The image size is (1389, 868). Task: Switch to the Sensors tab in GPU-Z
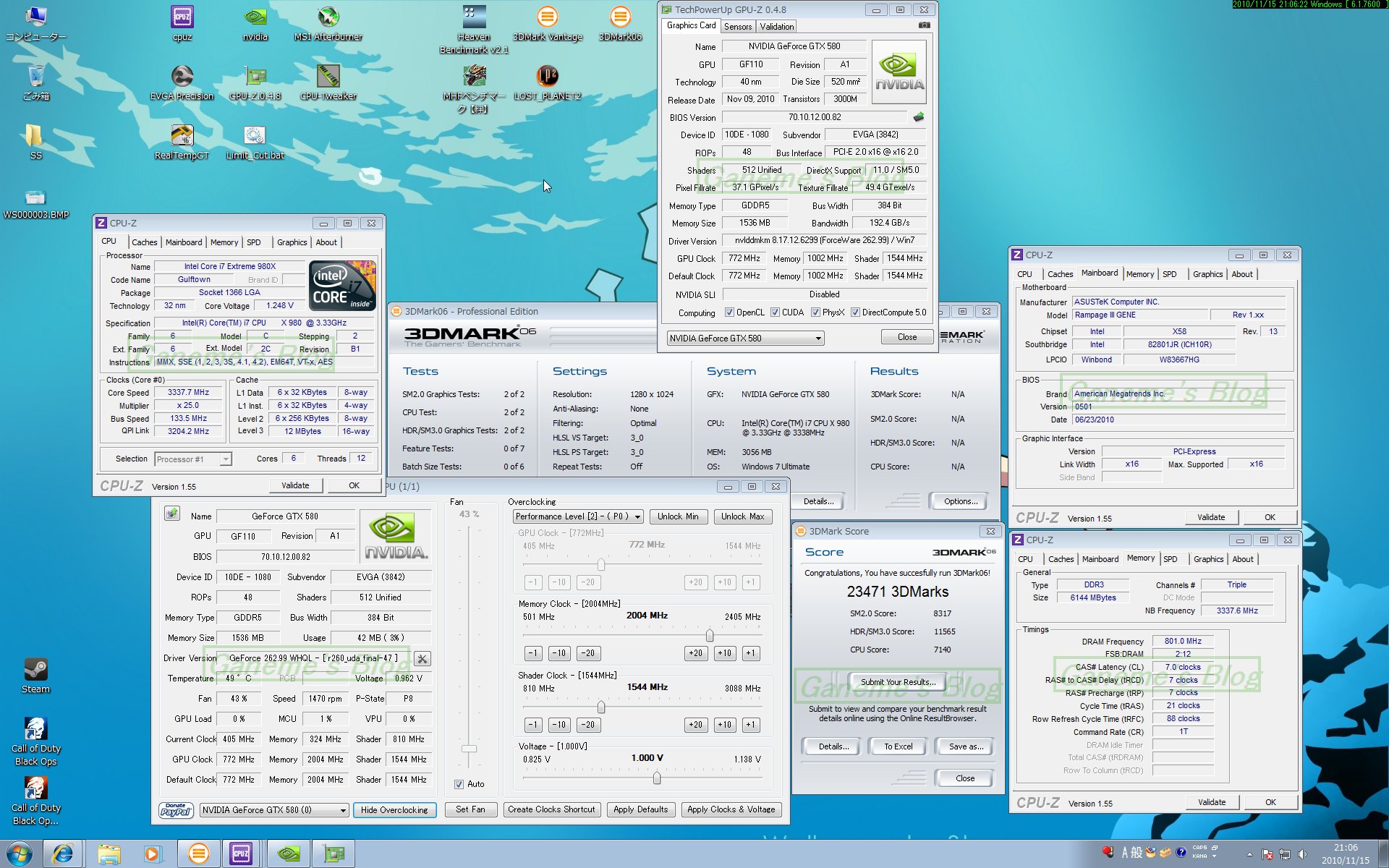[x=738, y=27]
